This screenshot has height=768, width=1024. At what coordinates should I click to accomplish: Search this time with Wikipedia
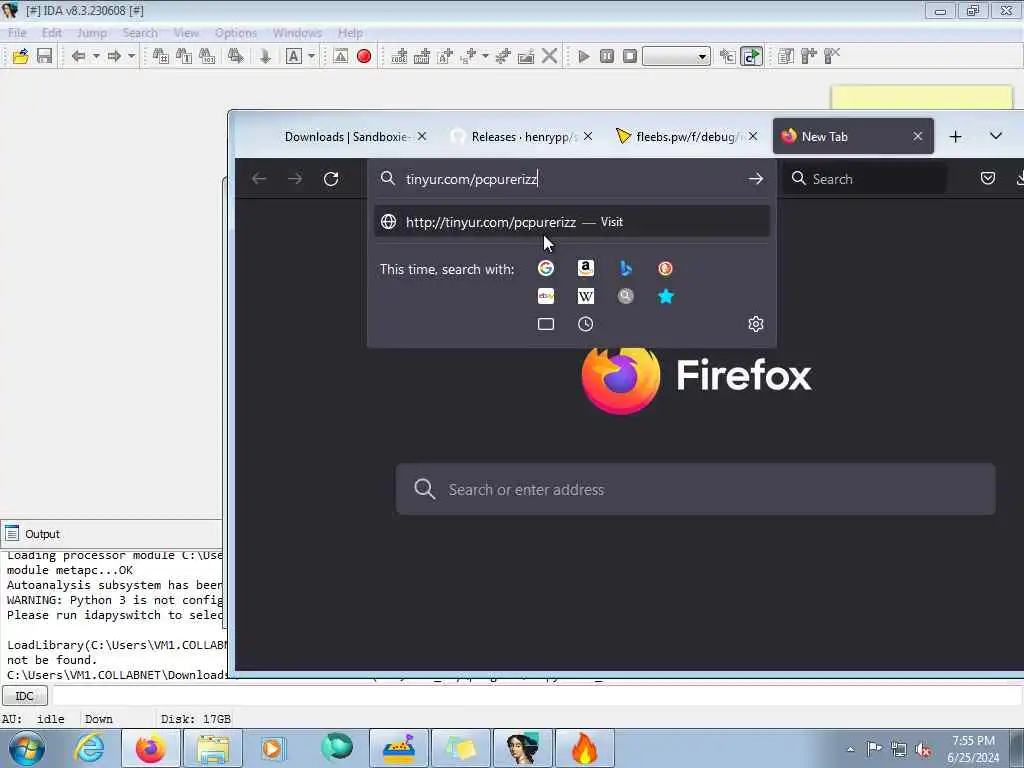pyautogui.click(x=586, y=296)
